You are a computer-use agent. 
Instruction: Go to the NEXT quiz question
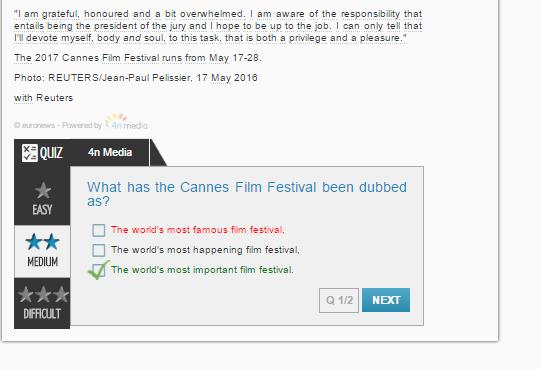386,300
